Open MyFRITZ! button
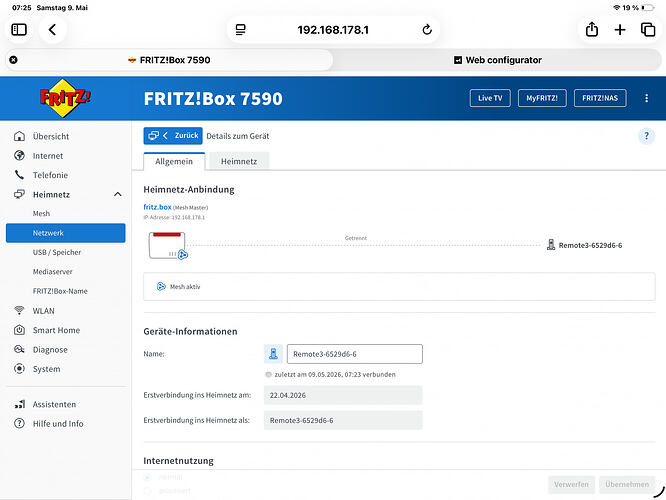The width and height of the screenshot is (666, 500). [542, 98]
